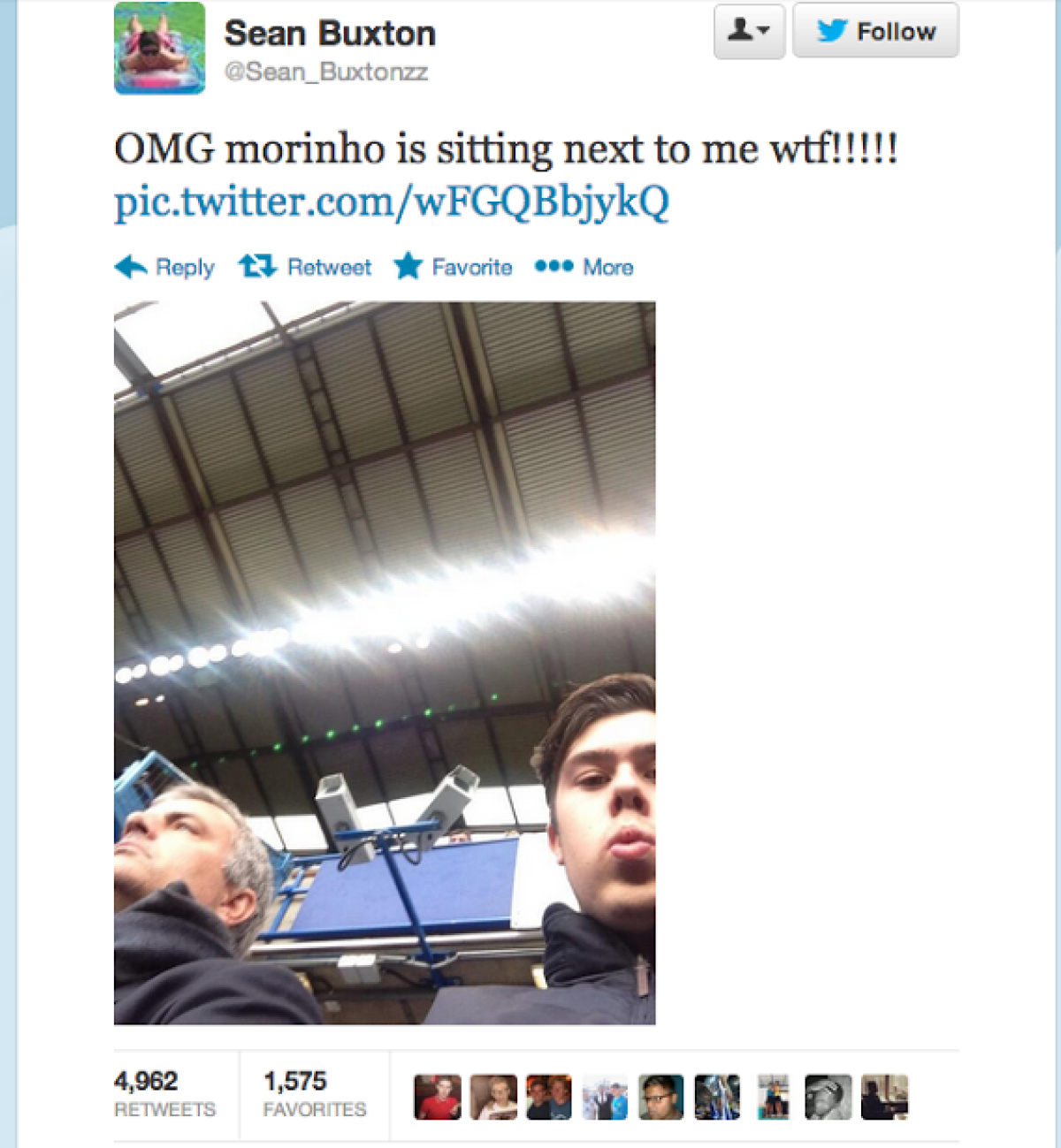The height and width of the screenshot is (1148, 1061).
Task: Click the Retweet arrows icon
Action: point(257,266)
